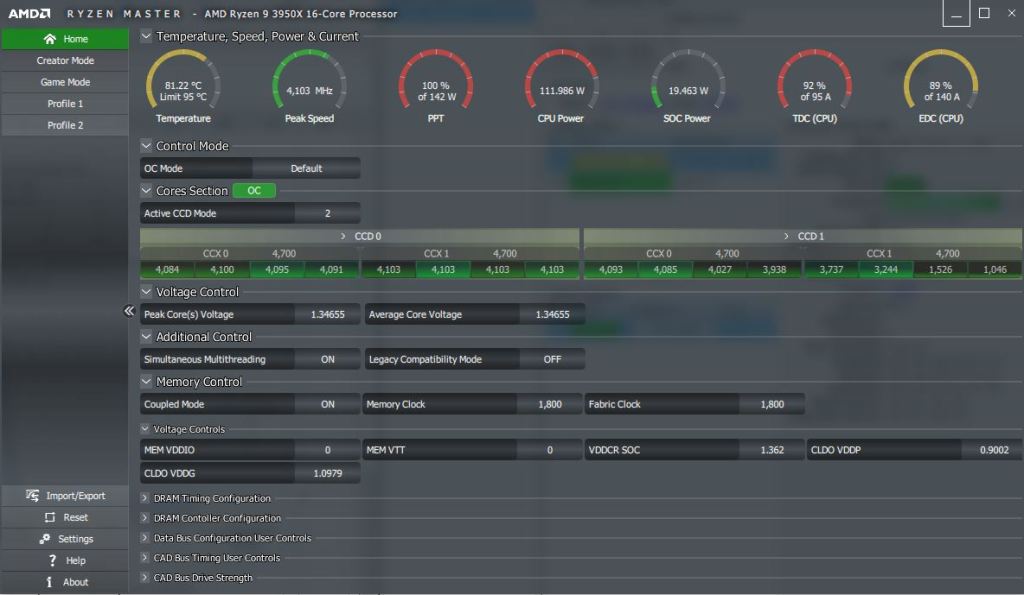Click the Reset icon in sidebar
Viewport: 1024px width, 595px height.
click(x=50, y=518)
